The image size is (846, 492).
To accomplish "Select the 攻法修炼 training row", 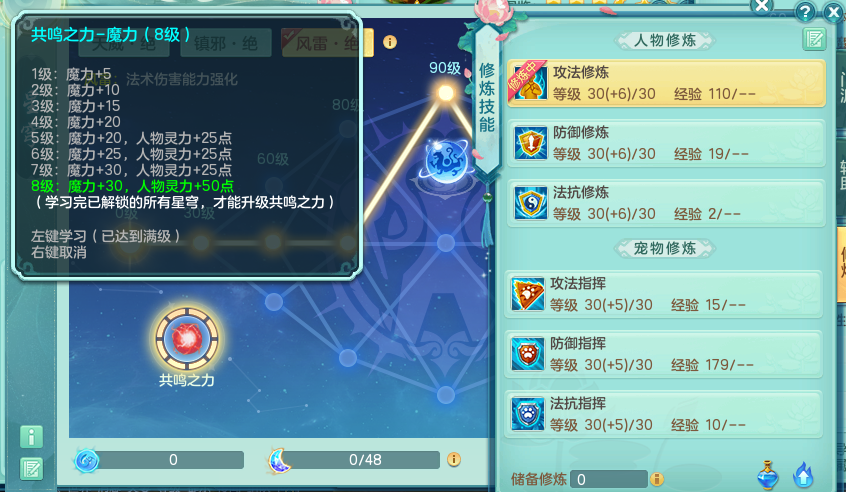I will [x=666, y=83].
